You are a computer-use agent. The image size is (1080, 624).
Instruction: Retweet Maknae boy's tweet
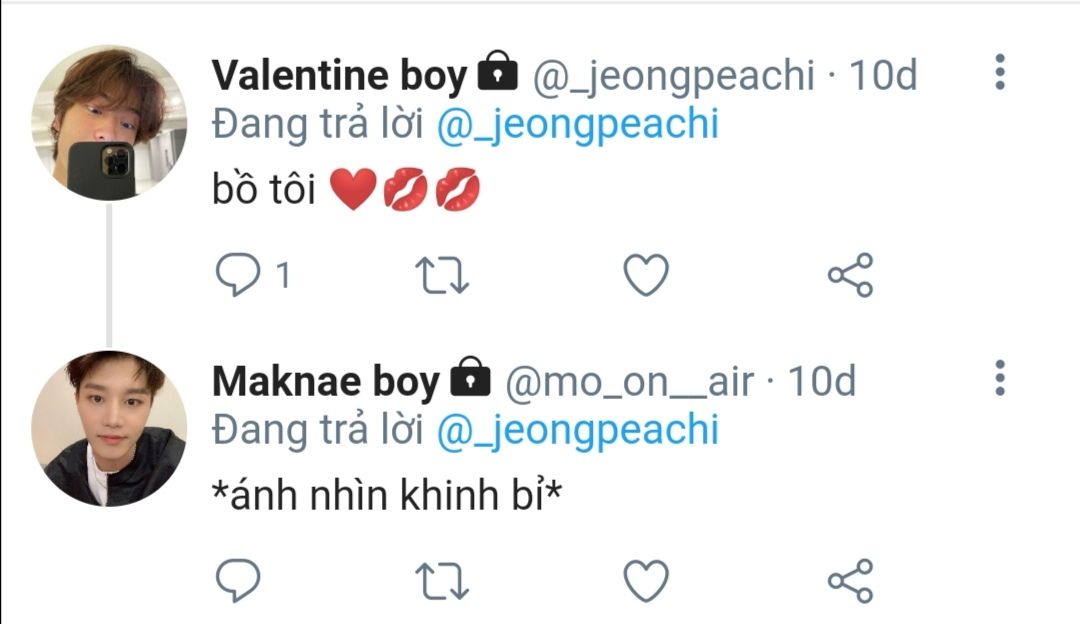(441, 581)
